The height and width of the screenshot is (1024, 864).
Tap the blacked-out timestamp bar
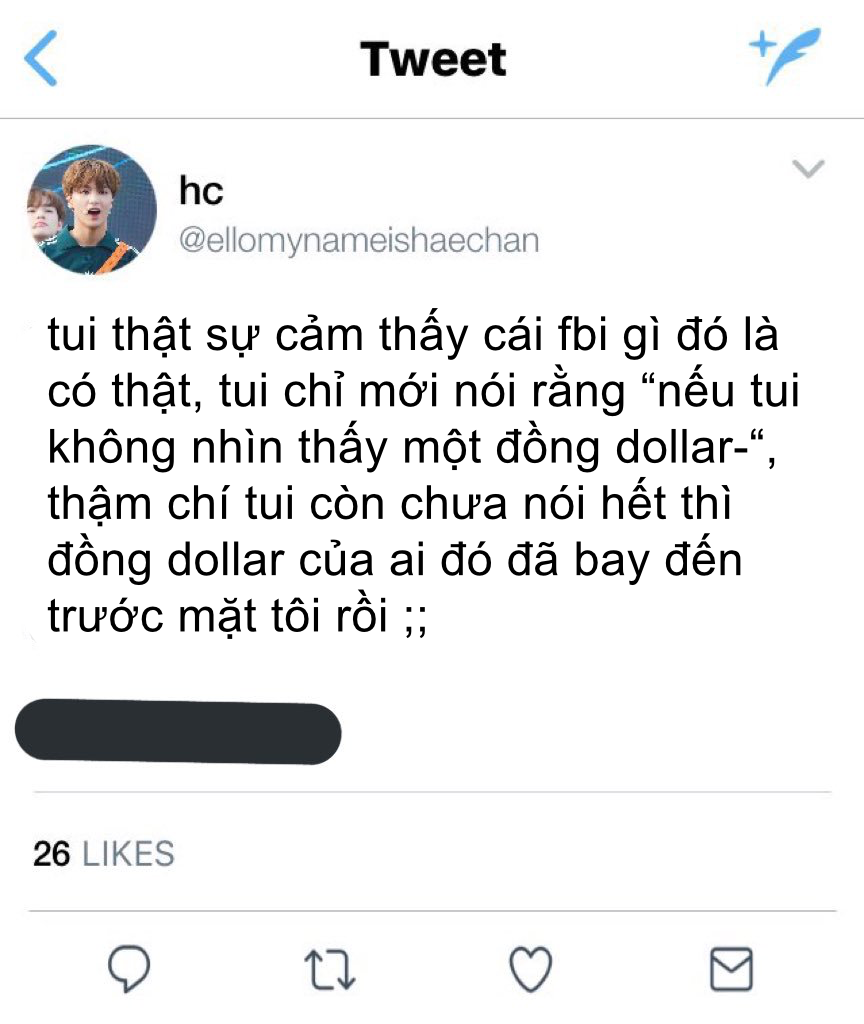point(178,731)
